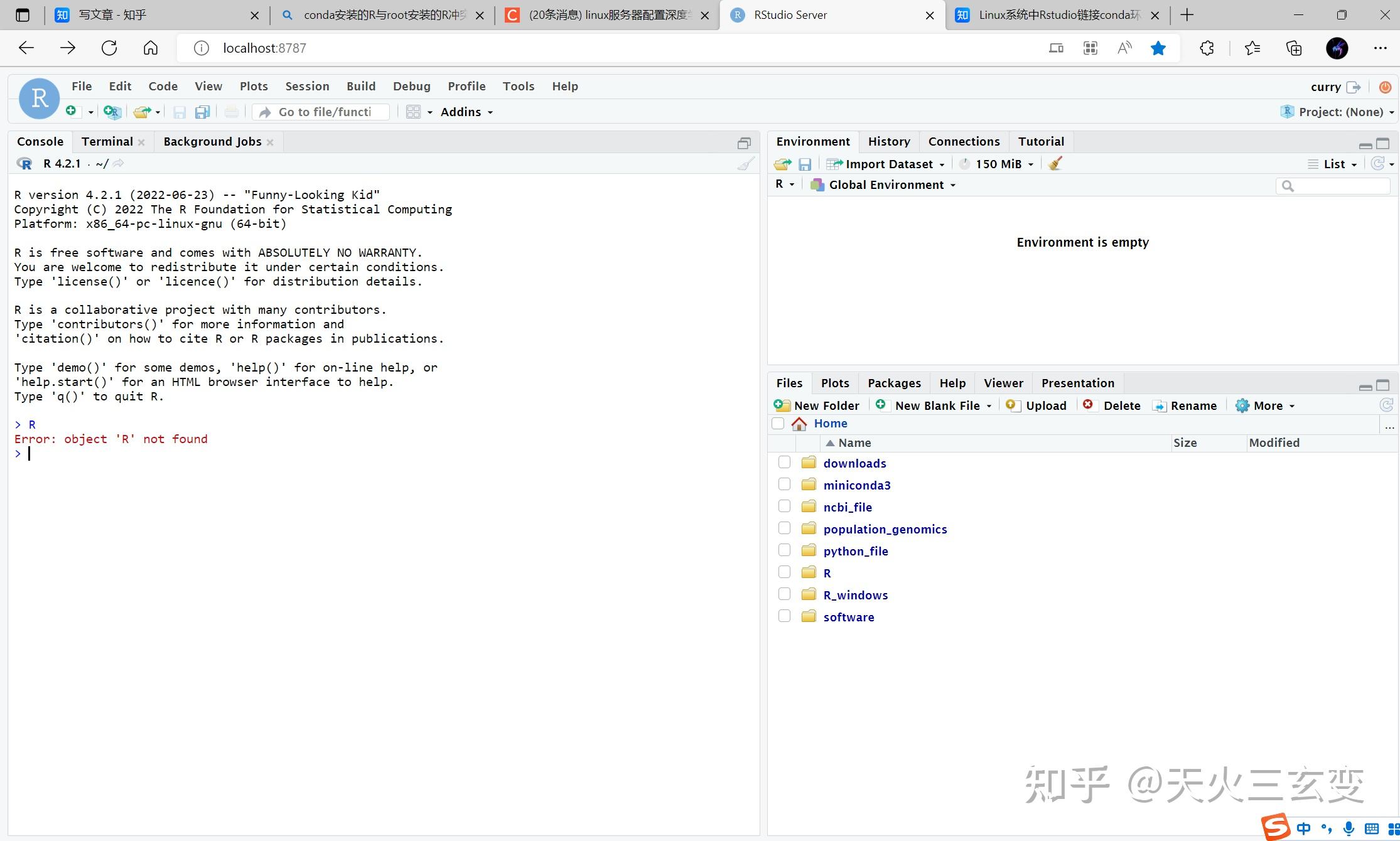Image resolution: width=1400 pixels, height=841 pixels.
Task: Click the sign out icon beside curry
Action: tap(1354, 87)
